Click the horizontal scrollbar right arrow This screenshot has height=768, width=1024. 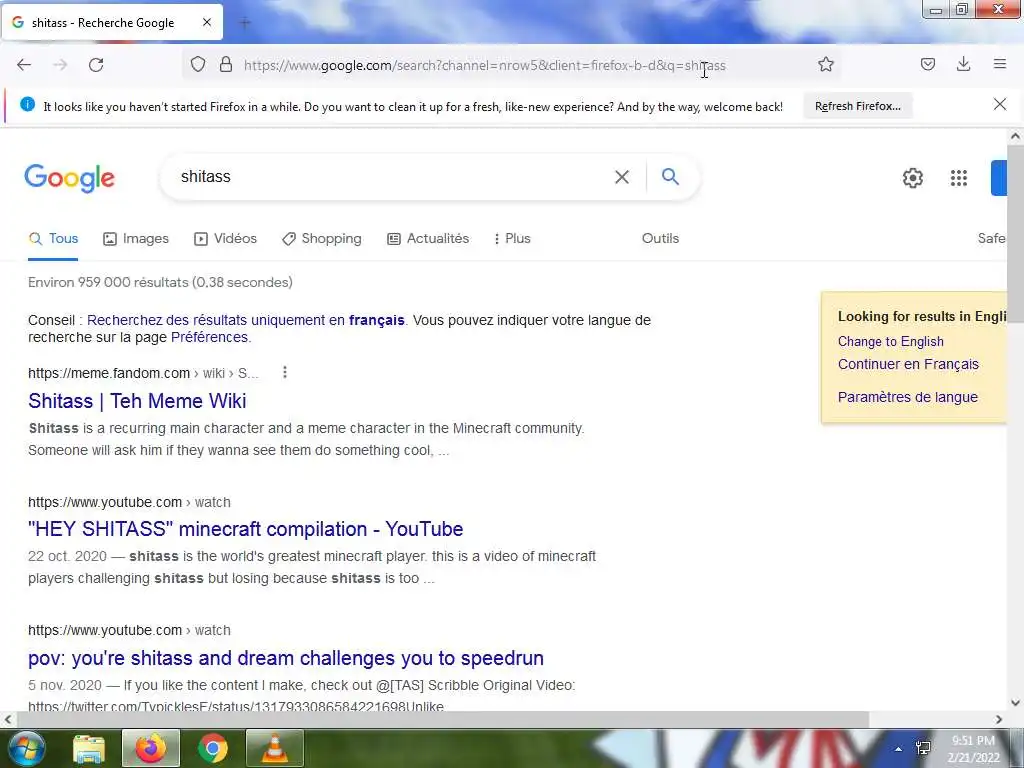click(x=998, y=719)
